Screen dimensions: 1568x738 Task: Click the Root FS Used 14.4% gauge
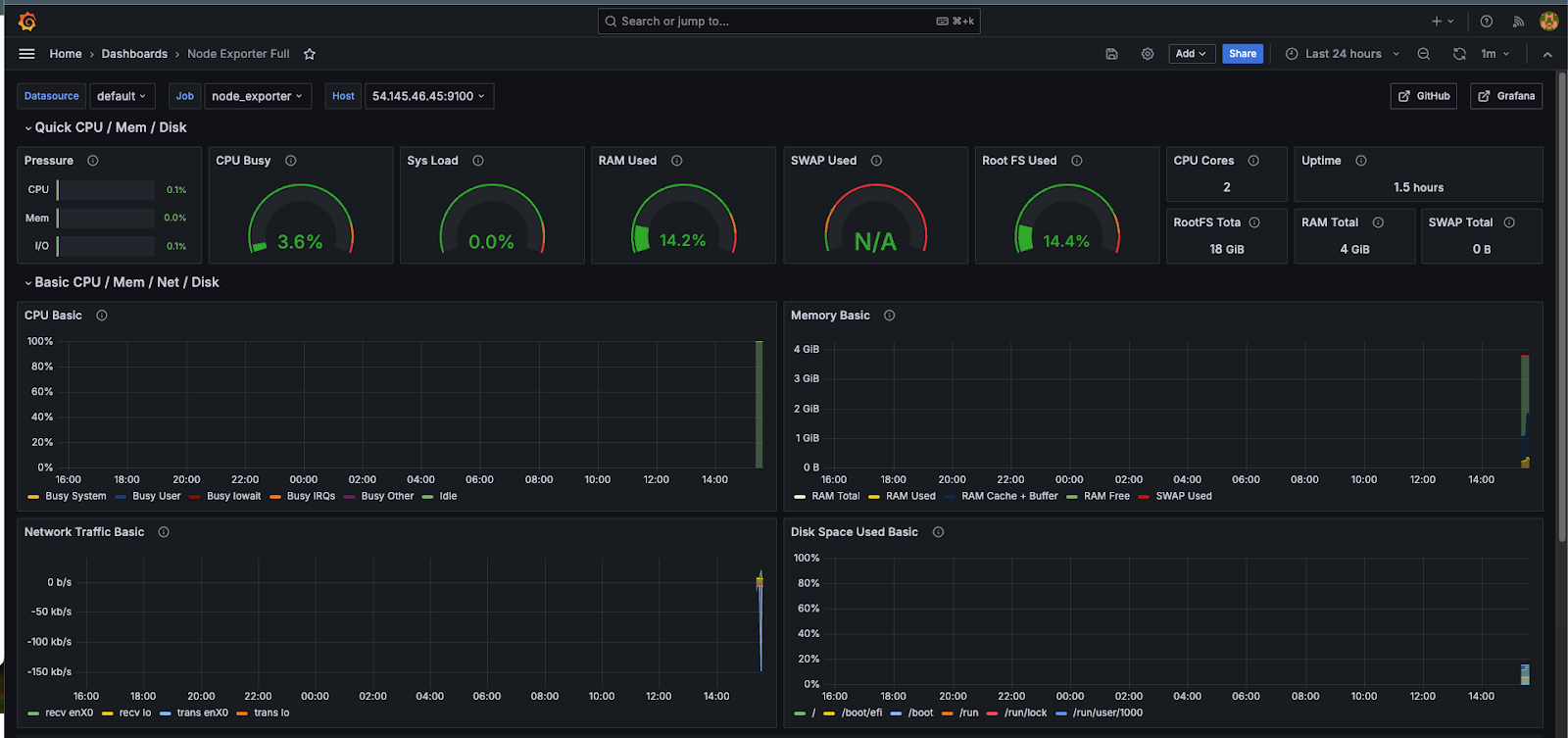[1066, 220]
